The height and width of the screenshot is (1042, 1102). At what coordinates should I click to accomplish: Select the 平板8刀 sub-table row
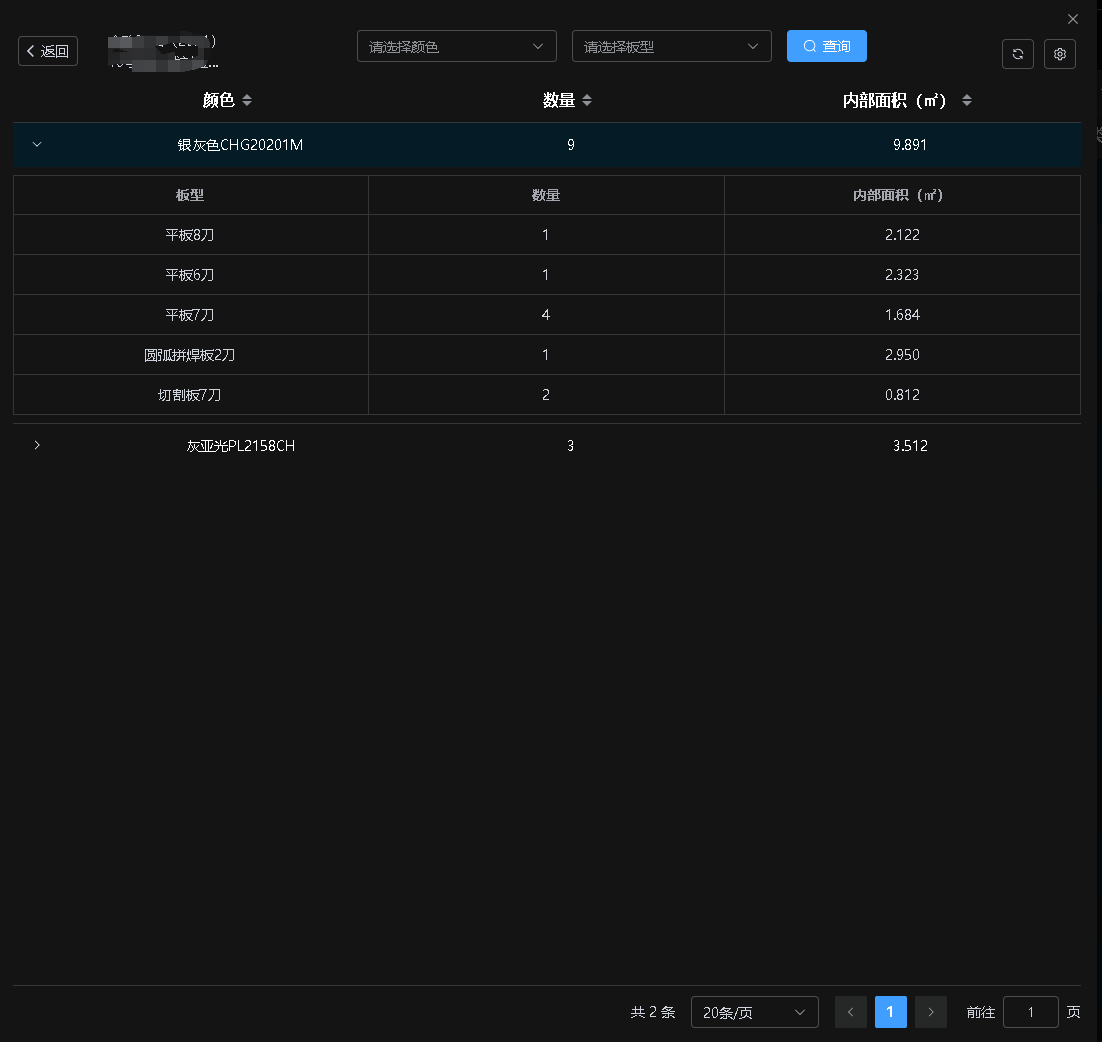(x=547, y=235)
